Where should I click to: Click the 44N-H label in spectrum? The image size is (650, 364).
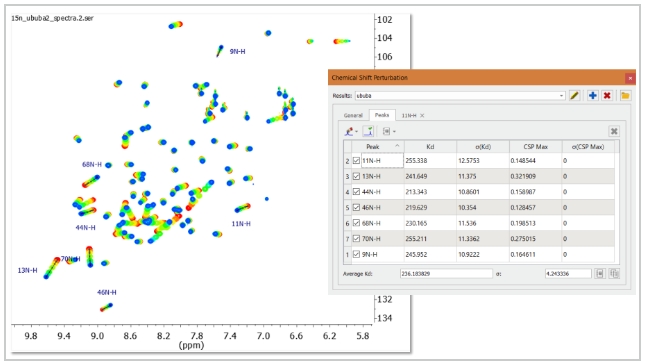(x=85, y=228)
